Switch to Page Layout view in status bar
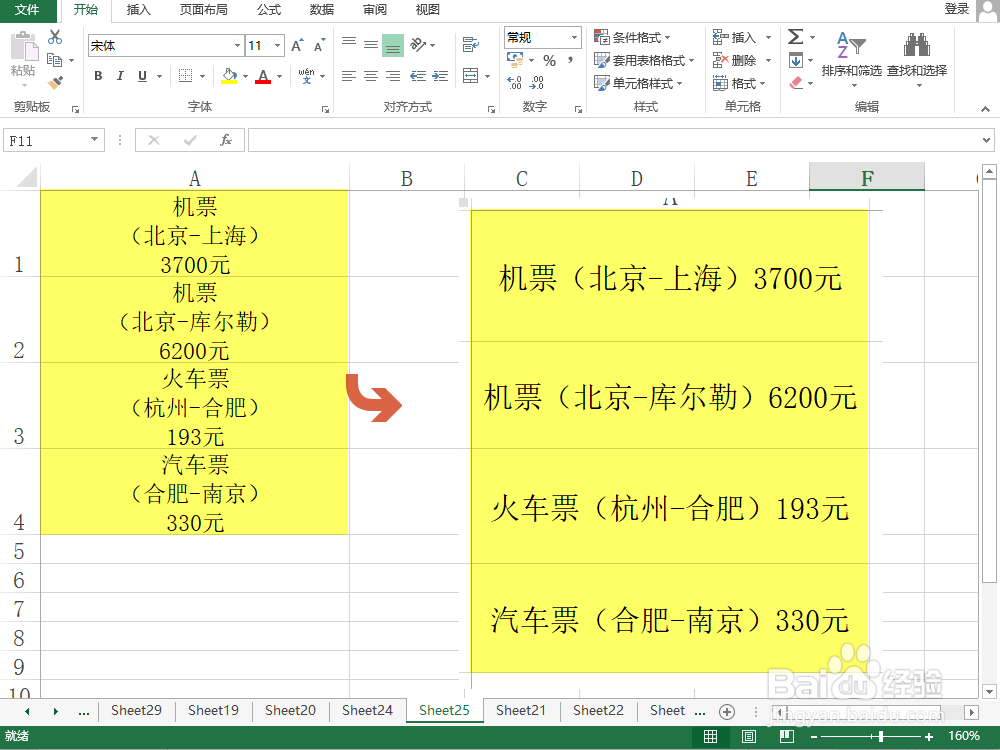1000x750 pixels. 749,737
